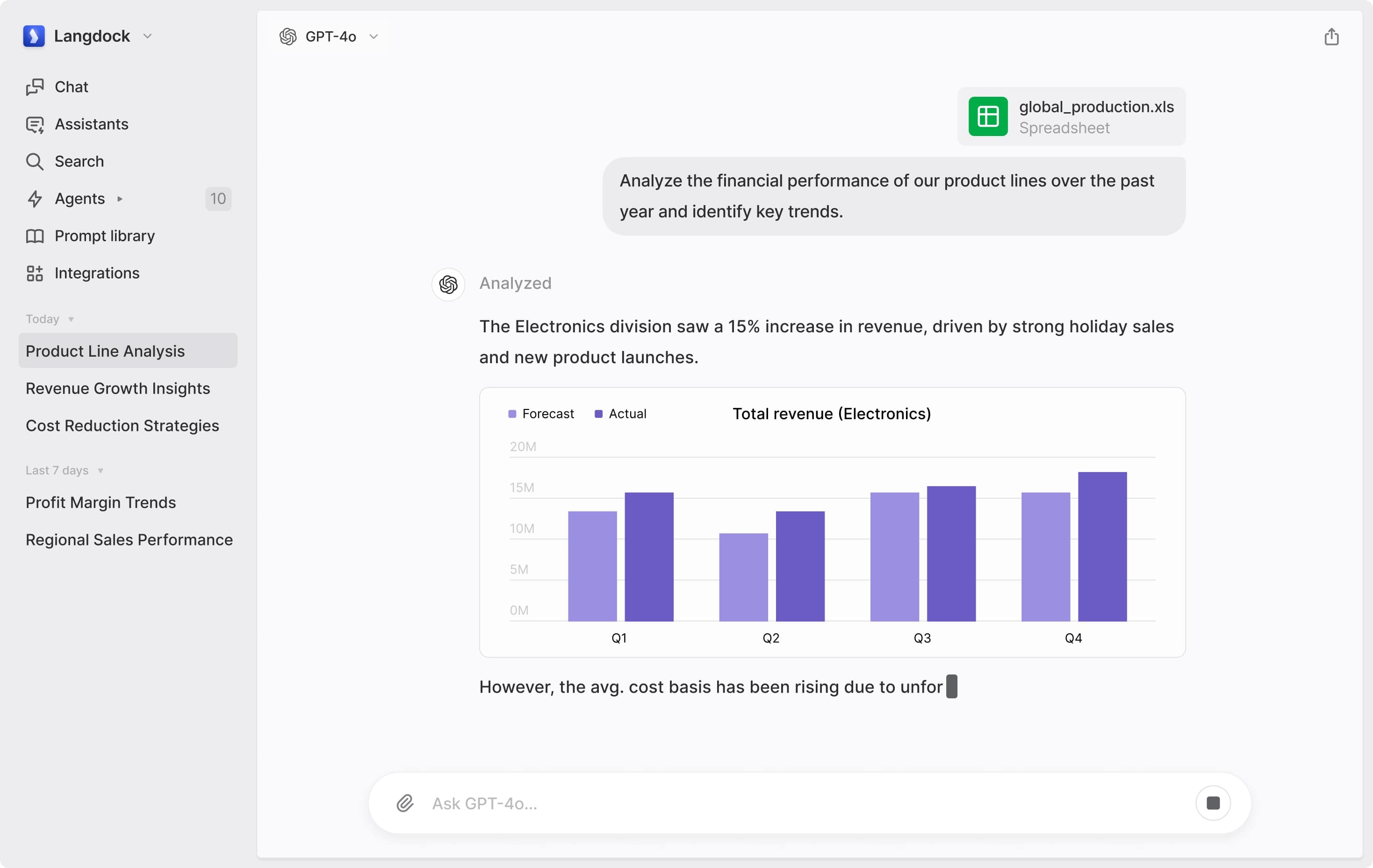Click the Langdock logo icon
Viewport: 1373px width, 868px height.
point(34,36)
